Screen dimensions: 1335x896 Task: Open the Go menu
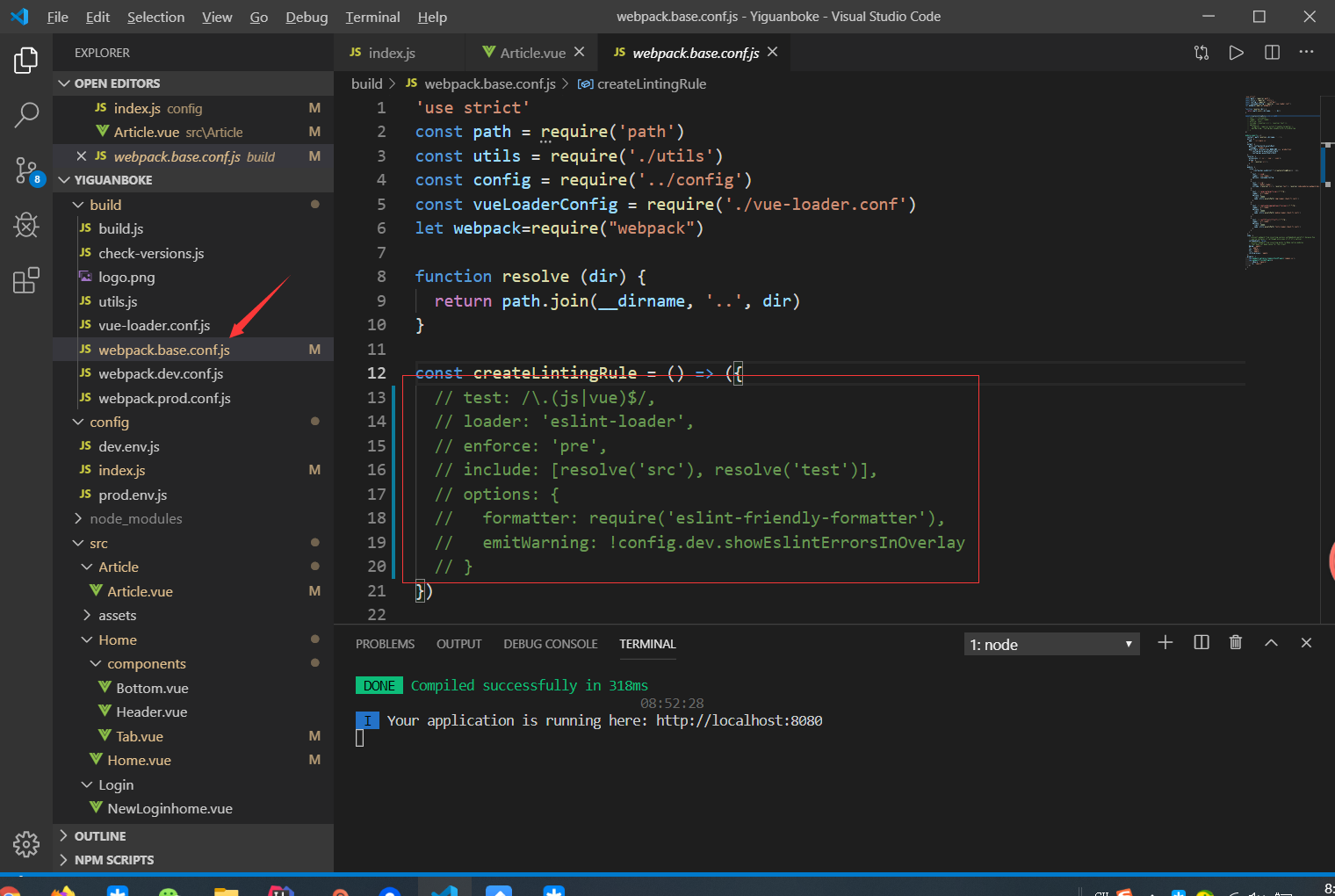click(x=259, y=17)
